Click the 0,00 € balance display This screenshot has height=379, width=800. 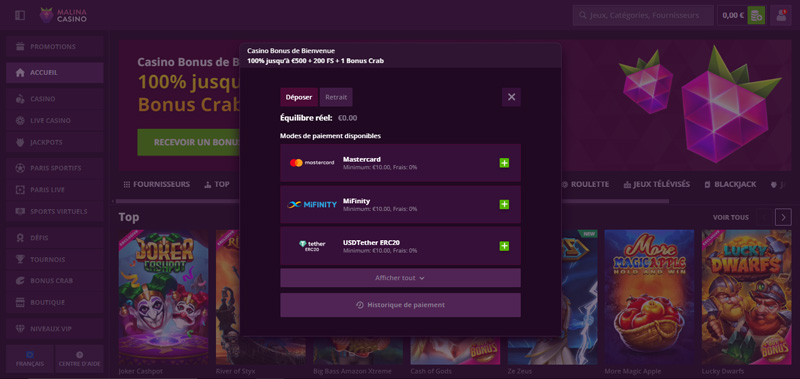(x=733, y=15)
